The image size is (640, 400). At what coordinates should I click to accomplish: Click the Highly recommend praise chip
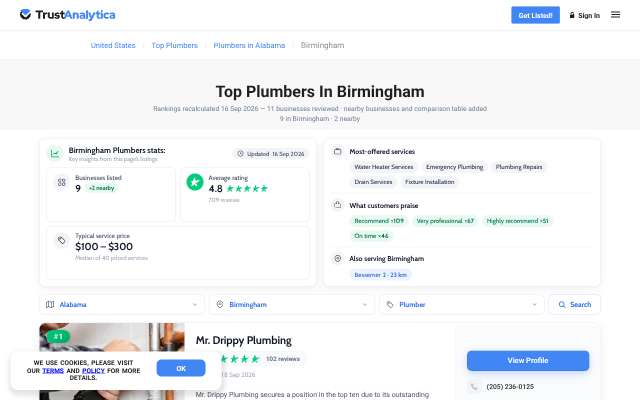click(x=517, y=221)
